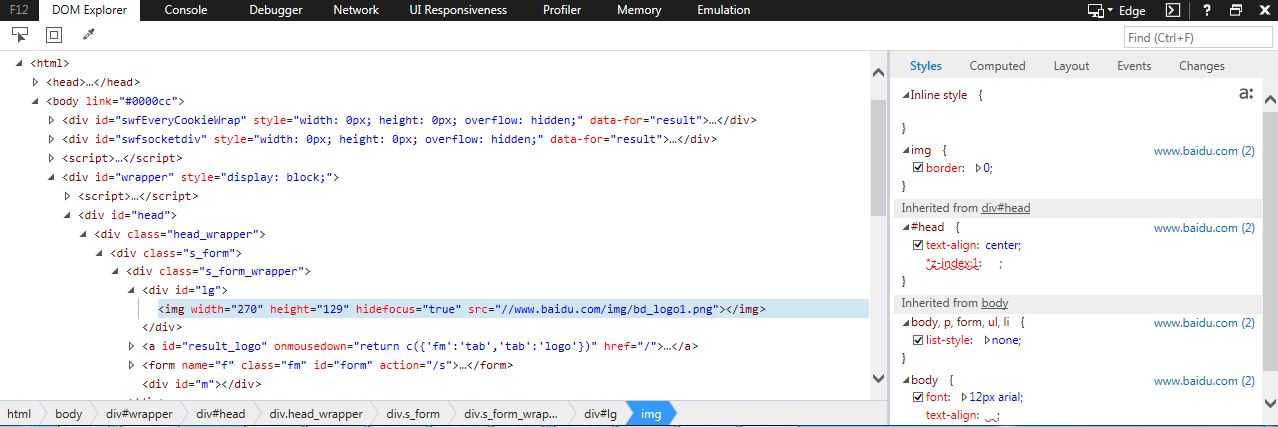Viewport: 1278px width, 427px height.
Task: Click the F12 label in the tab bar
Action: 19,10
